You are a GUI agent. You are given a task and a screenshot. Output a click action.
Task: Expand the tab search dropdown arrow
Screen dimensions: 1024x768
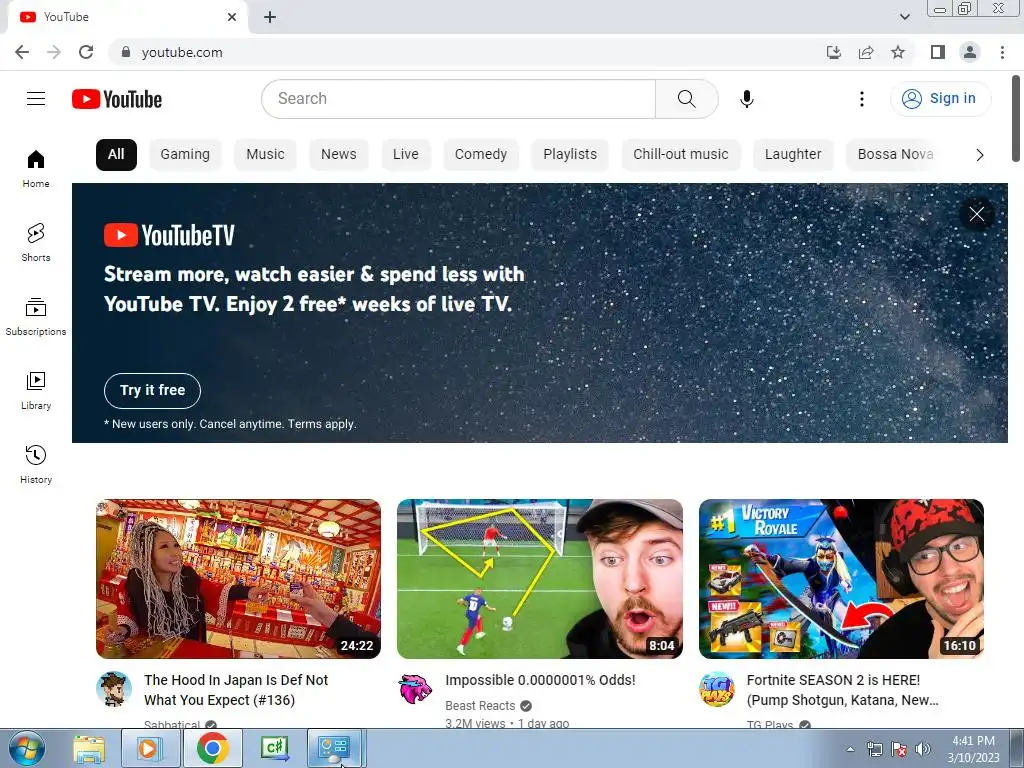coord(904,17)
